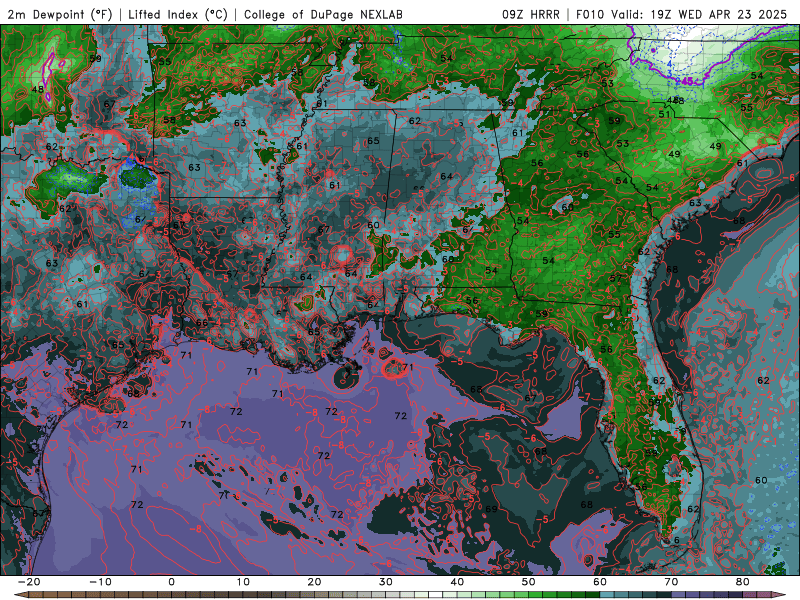800x600 pixels.
Task: Click the '10' color scale label
Action: [x=243, y=582]
